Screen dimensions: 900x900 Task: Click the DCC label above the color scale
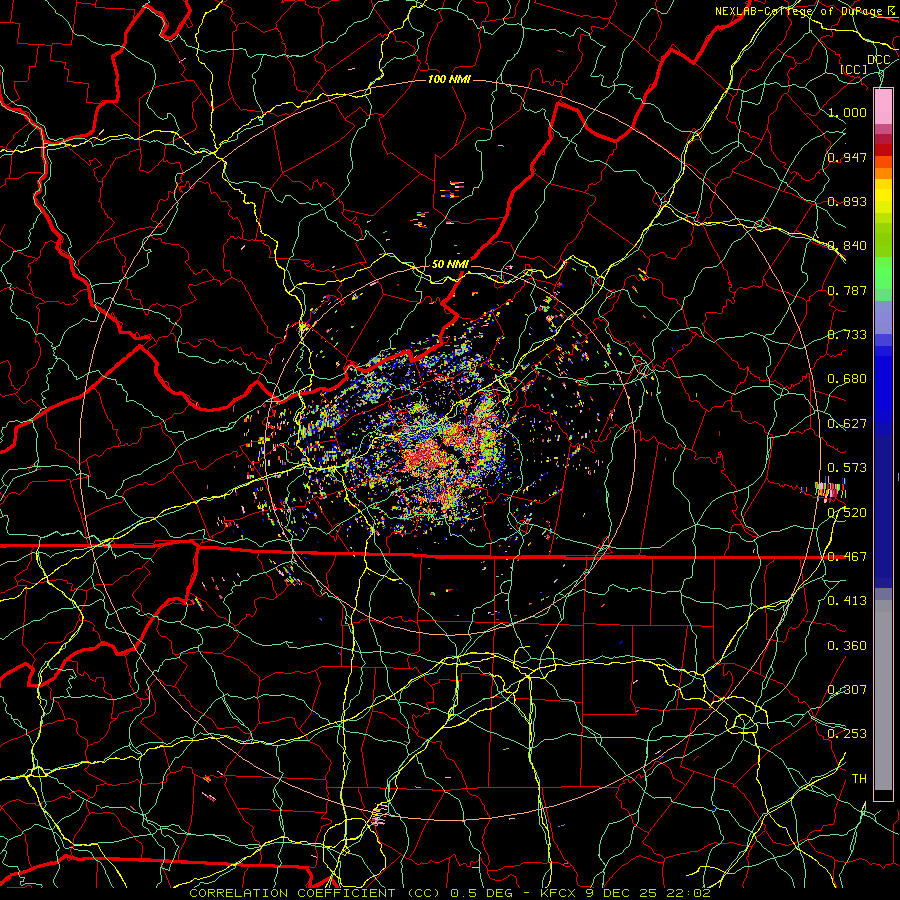878,60
